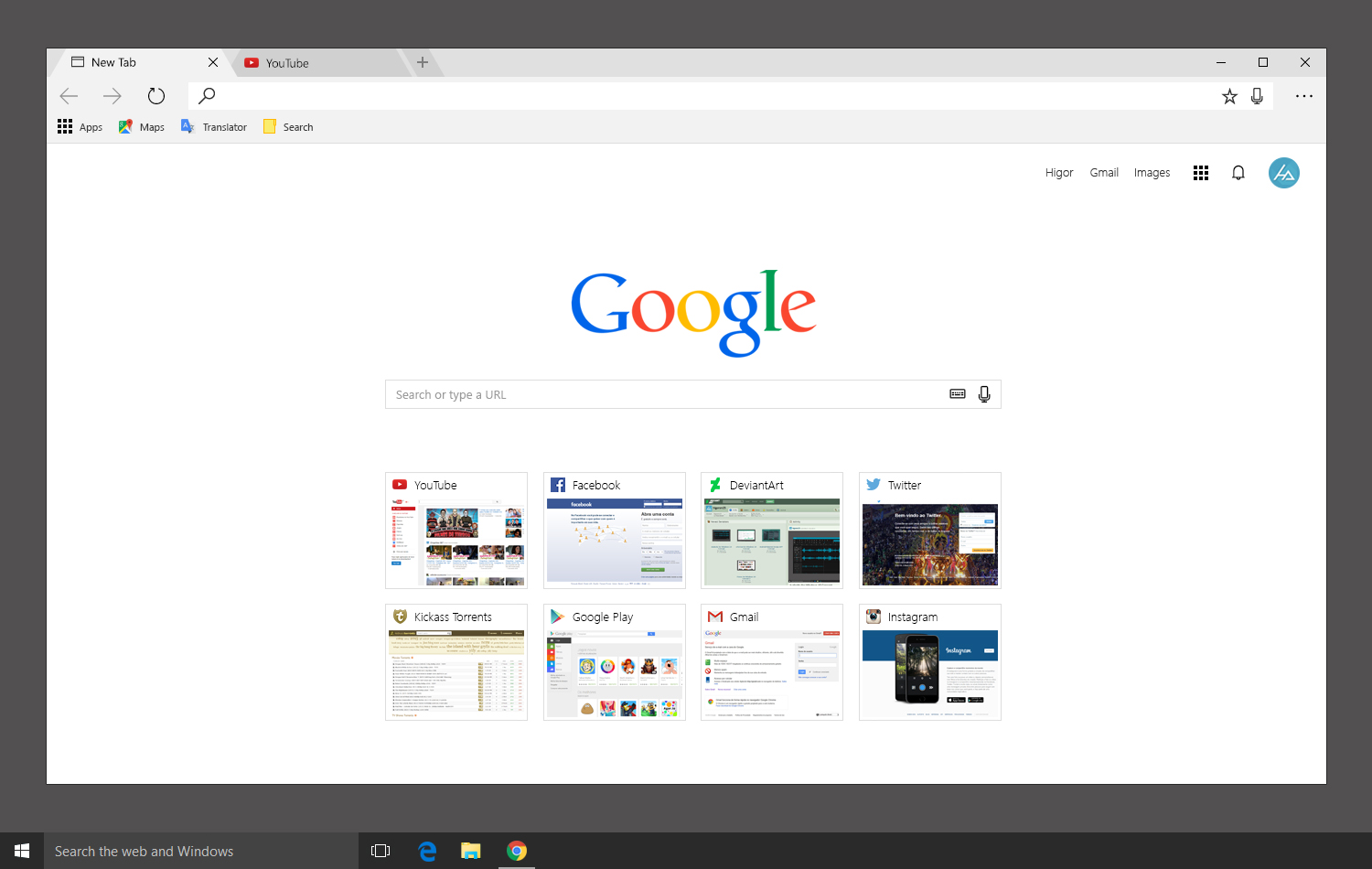Click the reload page icon
1372x869 pixels.
156,96
